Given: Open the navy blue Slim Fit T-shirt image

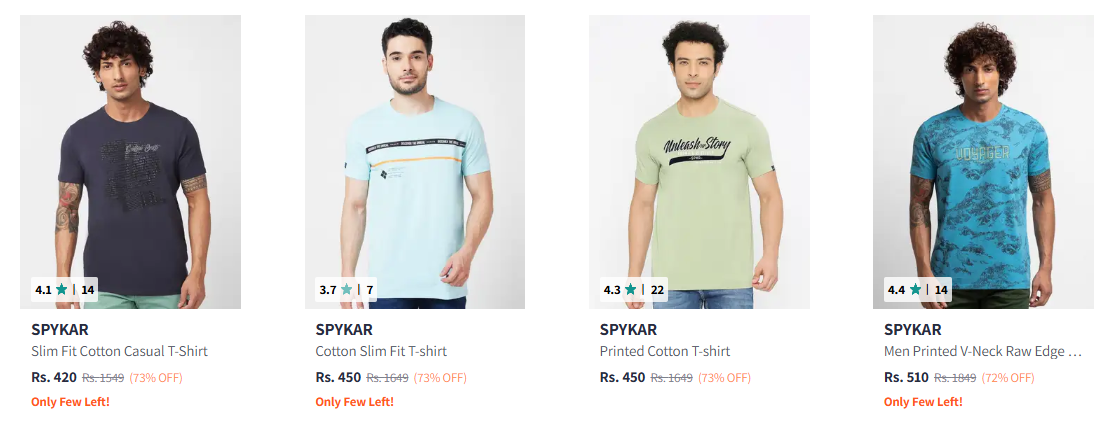Looking at the screenshot, I should click(x=131, y=162).
